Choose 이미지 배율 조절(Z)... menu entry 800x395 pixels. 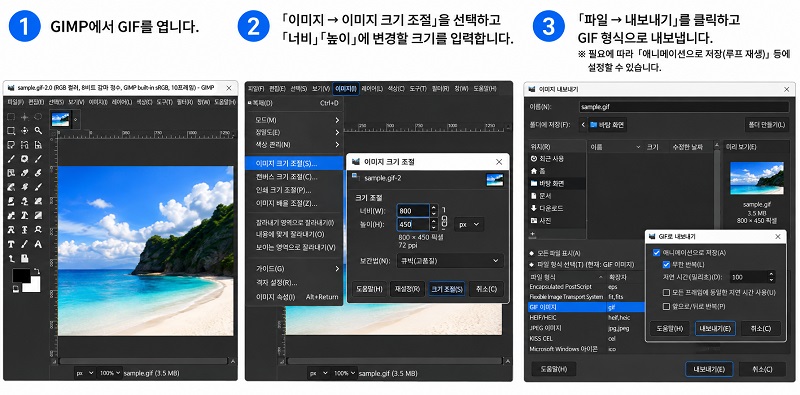294,204
